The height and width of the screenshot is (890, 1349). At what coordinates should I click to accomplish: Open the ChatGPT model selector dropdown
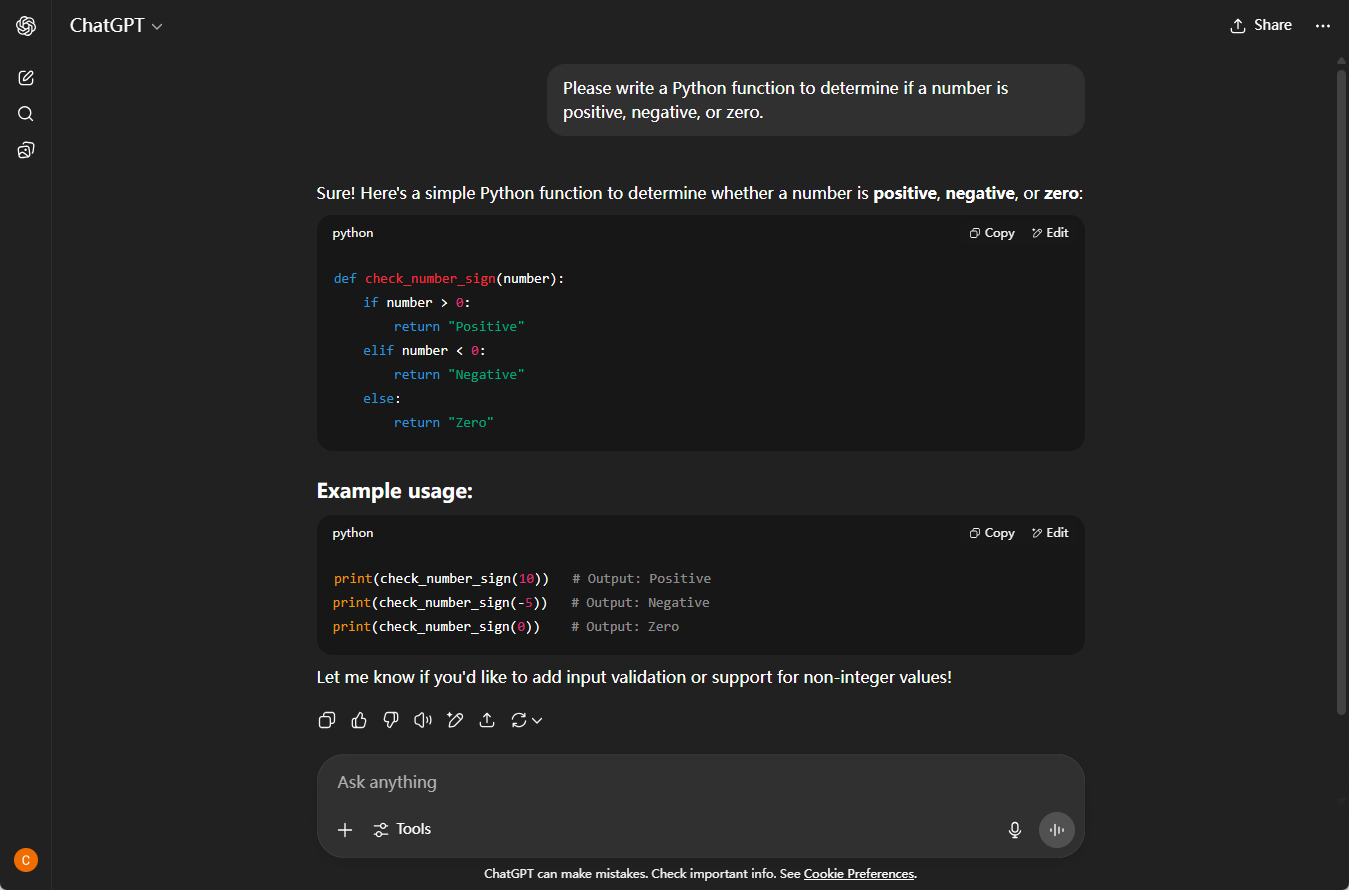tap(116, 26)
